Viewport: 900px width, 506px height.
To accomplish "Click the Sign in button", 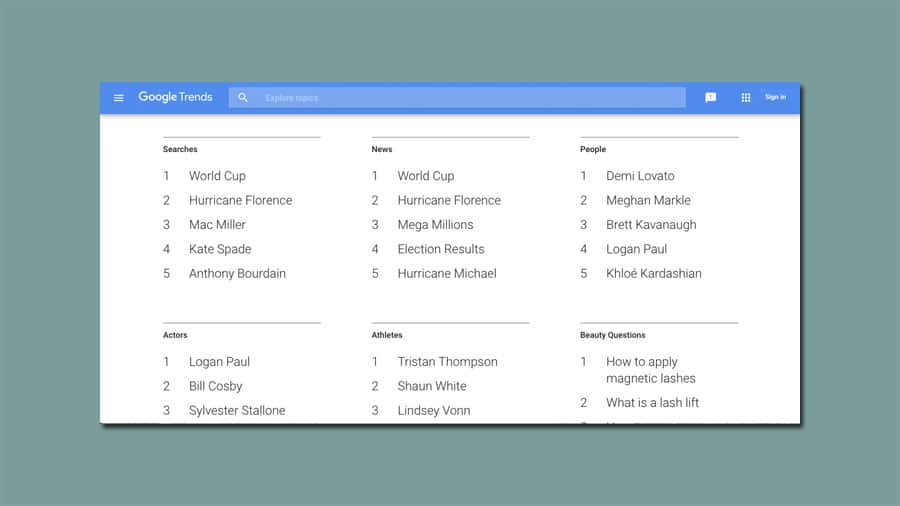I will pos(775,97).
